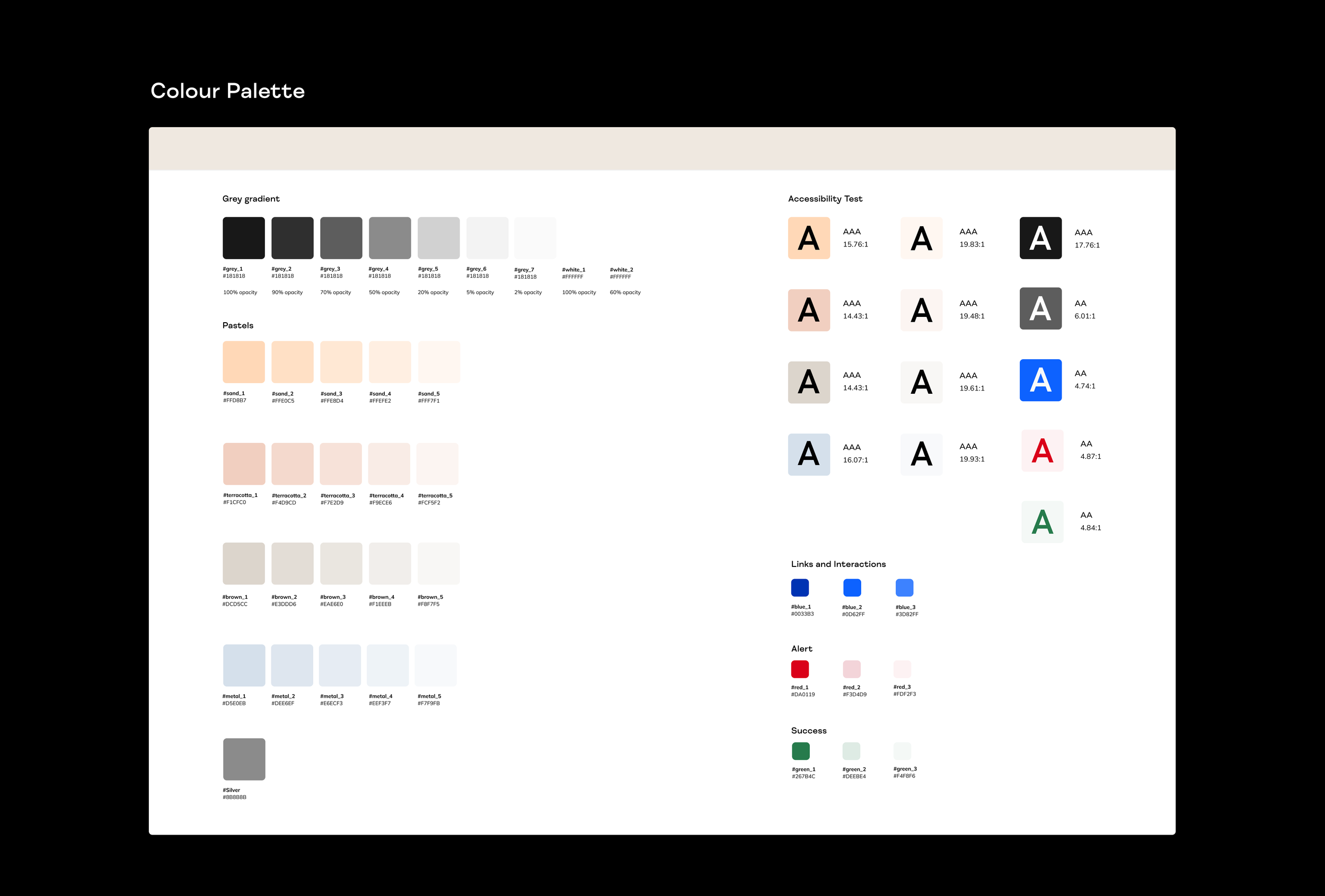Select the grey_1 100% opacity swatch
Screen dimensions: 1325x896
coord(243,238)
